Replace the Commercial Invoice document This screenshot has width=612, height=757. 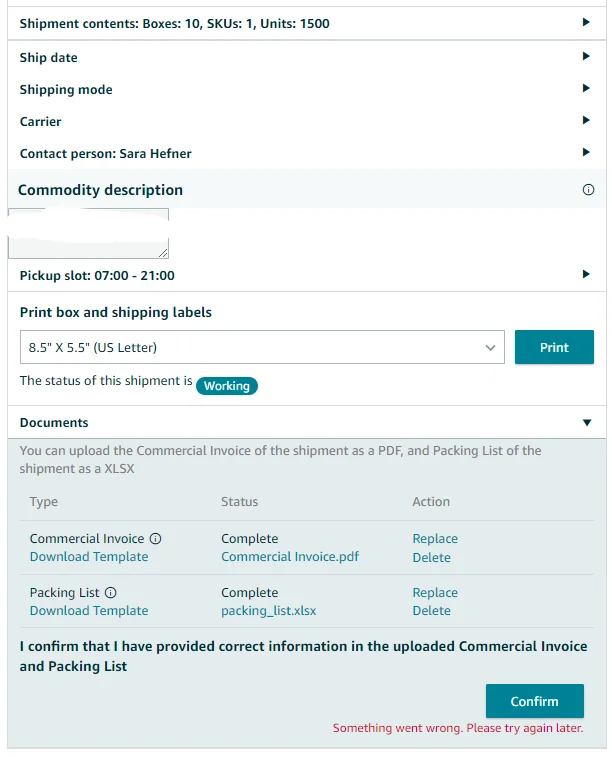coord(435,539)
